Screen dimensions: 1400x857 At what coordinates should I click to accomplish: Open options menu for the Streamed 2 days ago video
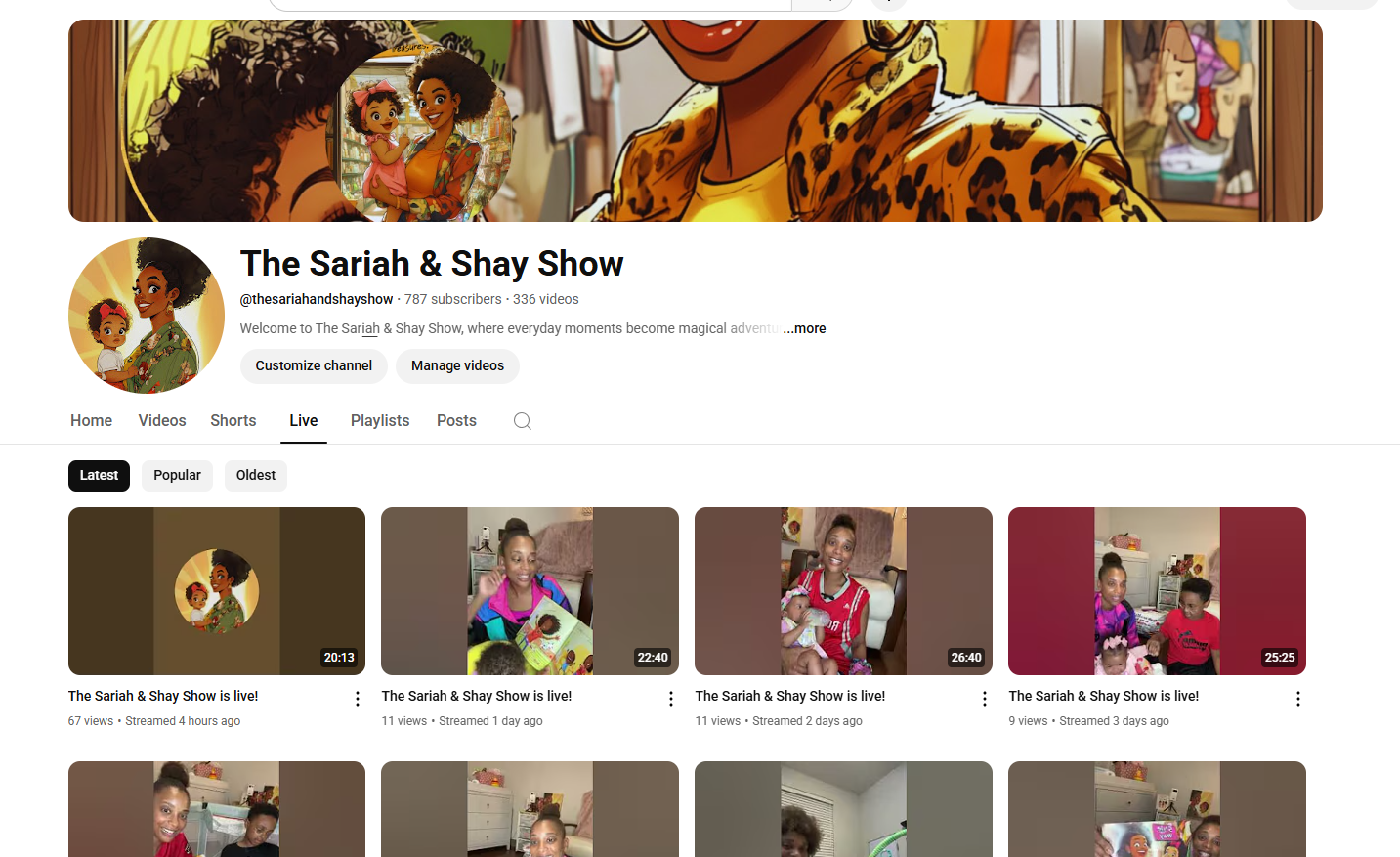pos(985,699)
